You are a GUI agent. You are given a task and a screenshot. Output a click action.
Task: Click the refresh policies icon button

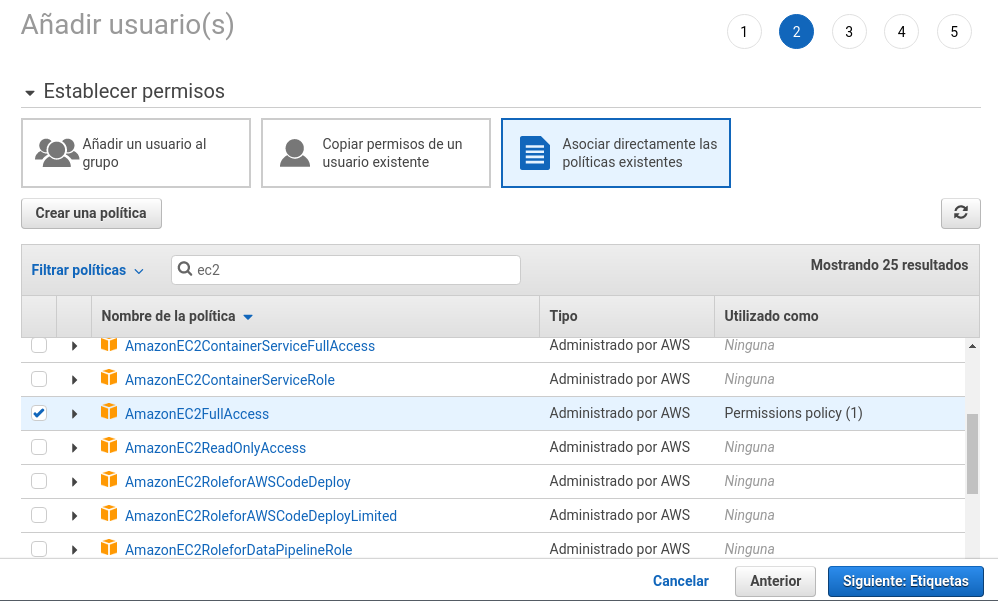point(960,213)
